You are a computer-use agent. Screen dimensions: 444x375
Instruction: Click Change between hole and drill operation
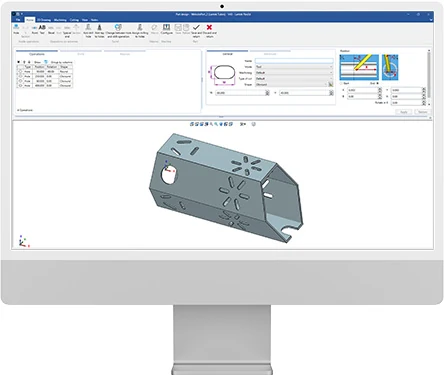click(x=118, y=31)
